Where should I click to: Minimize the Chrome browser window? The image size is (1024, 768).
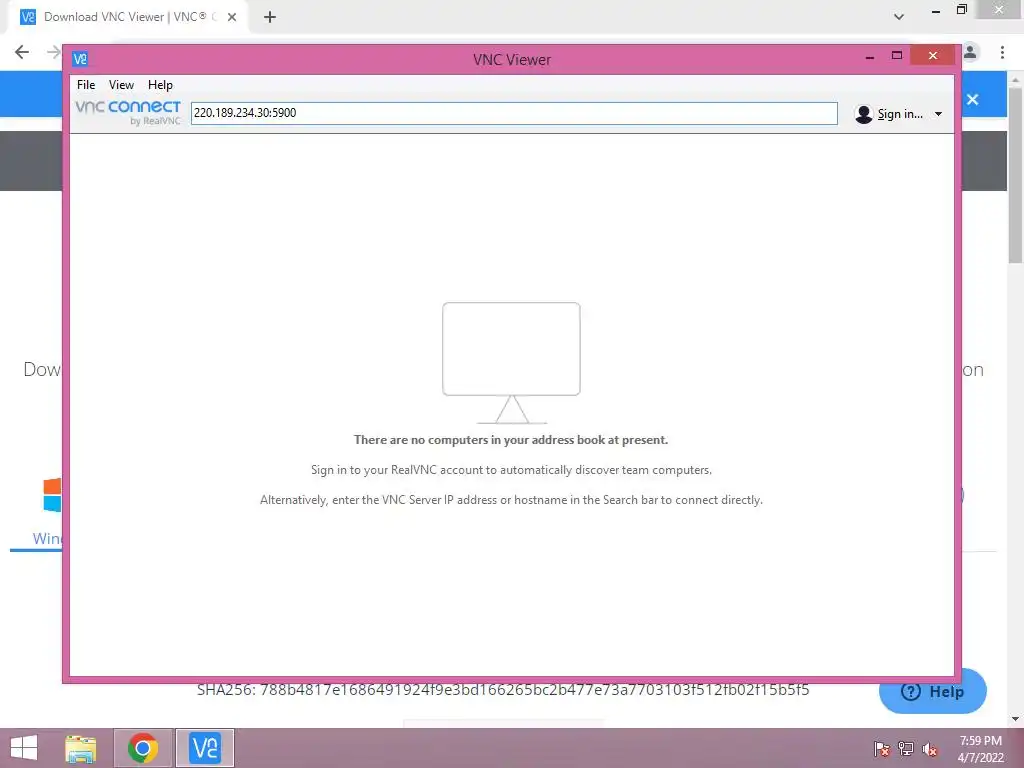(936, 11)
